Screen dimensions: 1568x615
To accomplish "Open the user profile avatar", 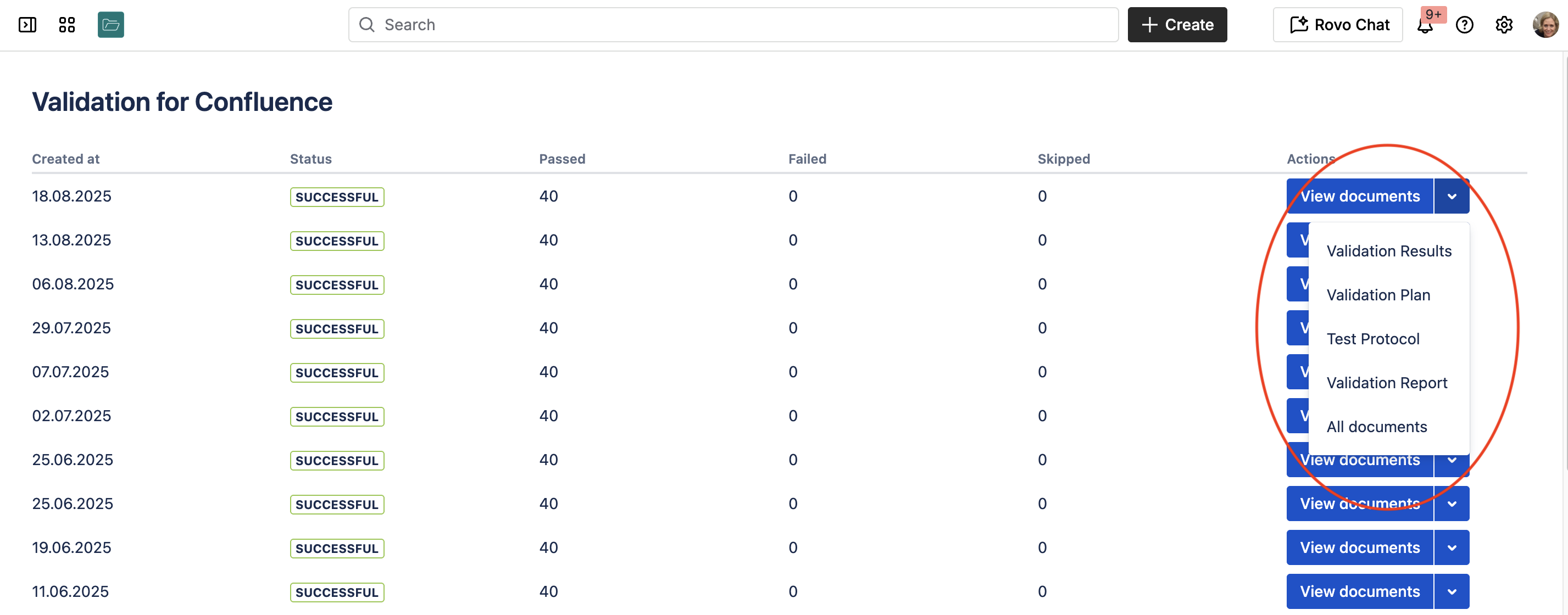I will 1545,25.
